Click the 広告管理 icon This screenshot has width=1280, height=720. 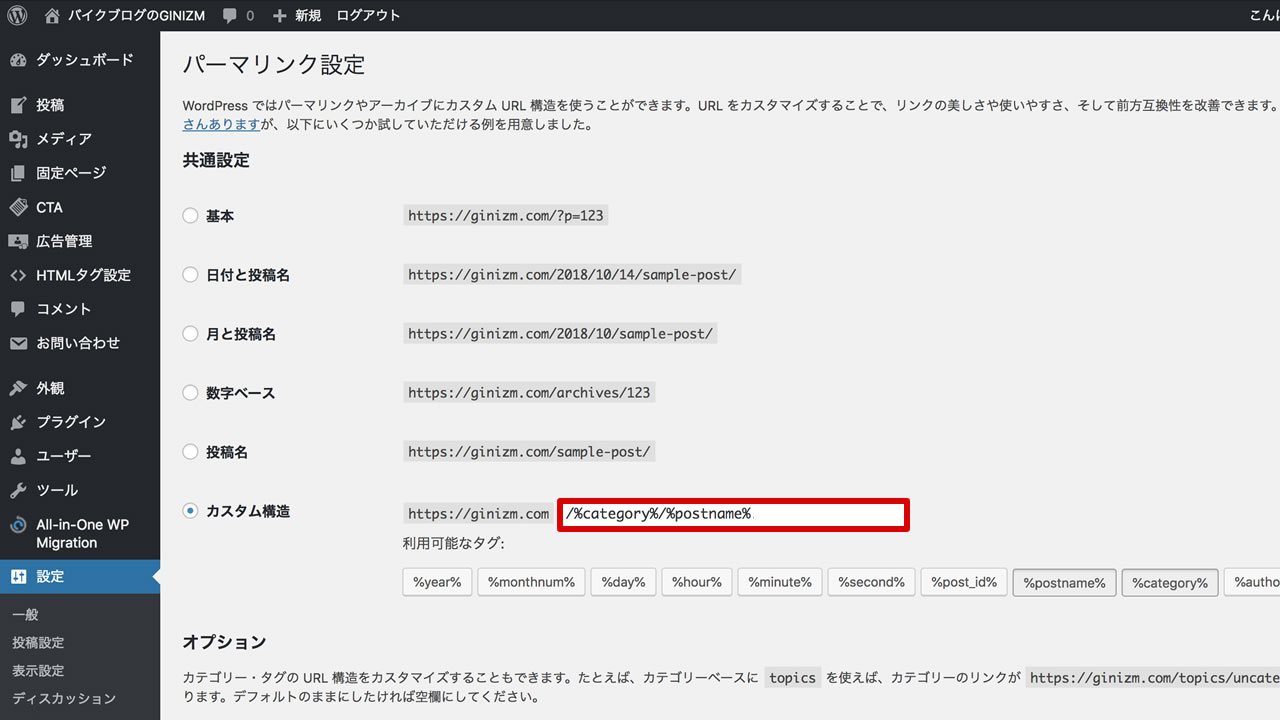pyautogui.click(x=18, y=241)
